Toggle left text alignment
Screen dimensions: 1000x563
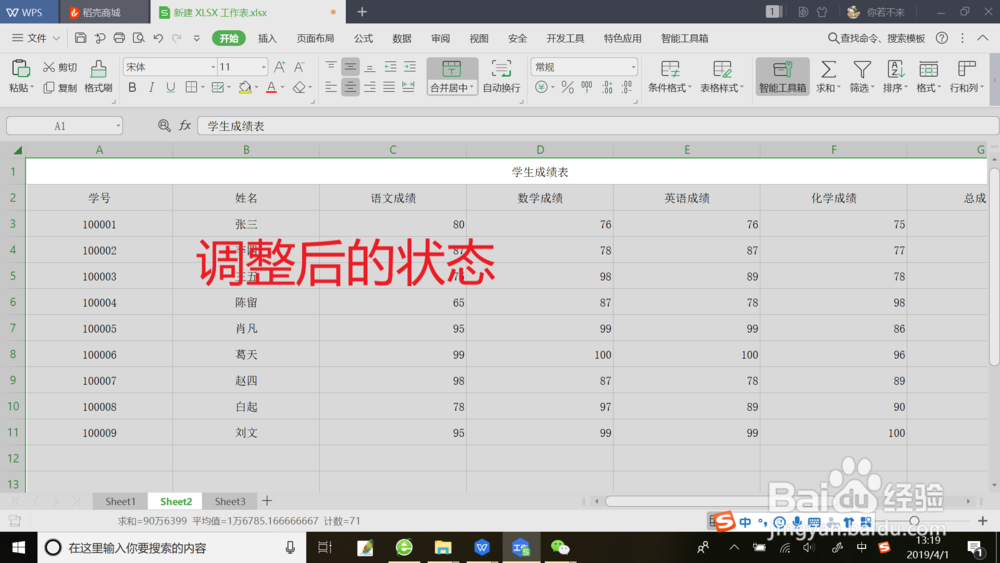point(330,87)
